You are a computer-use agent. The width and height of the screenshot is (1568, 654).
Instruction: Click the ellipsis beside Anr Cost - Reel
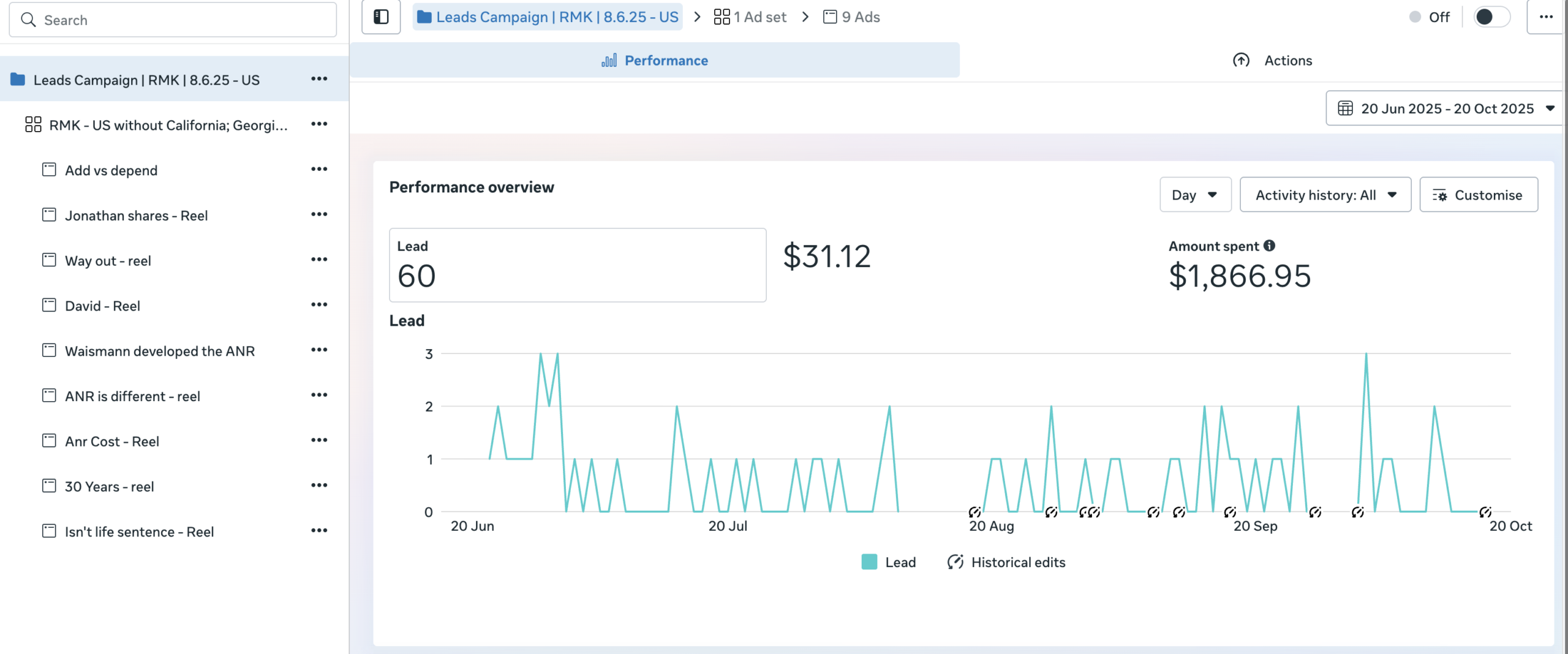click(x=319, y=440)
